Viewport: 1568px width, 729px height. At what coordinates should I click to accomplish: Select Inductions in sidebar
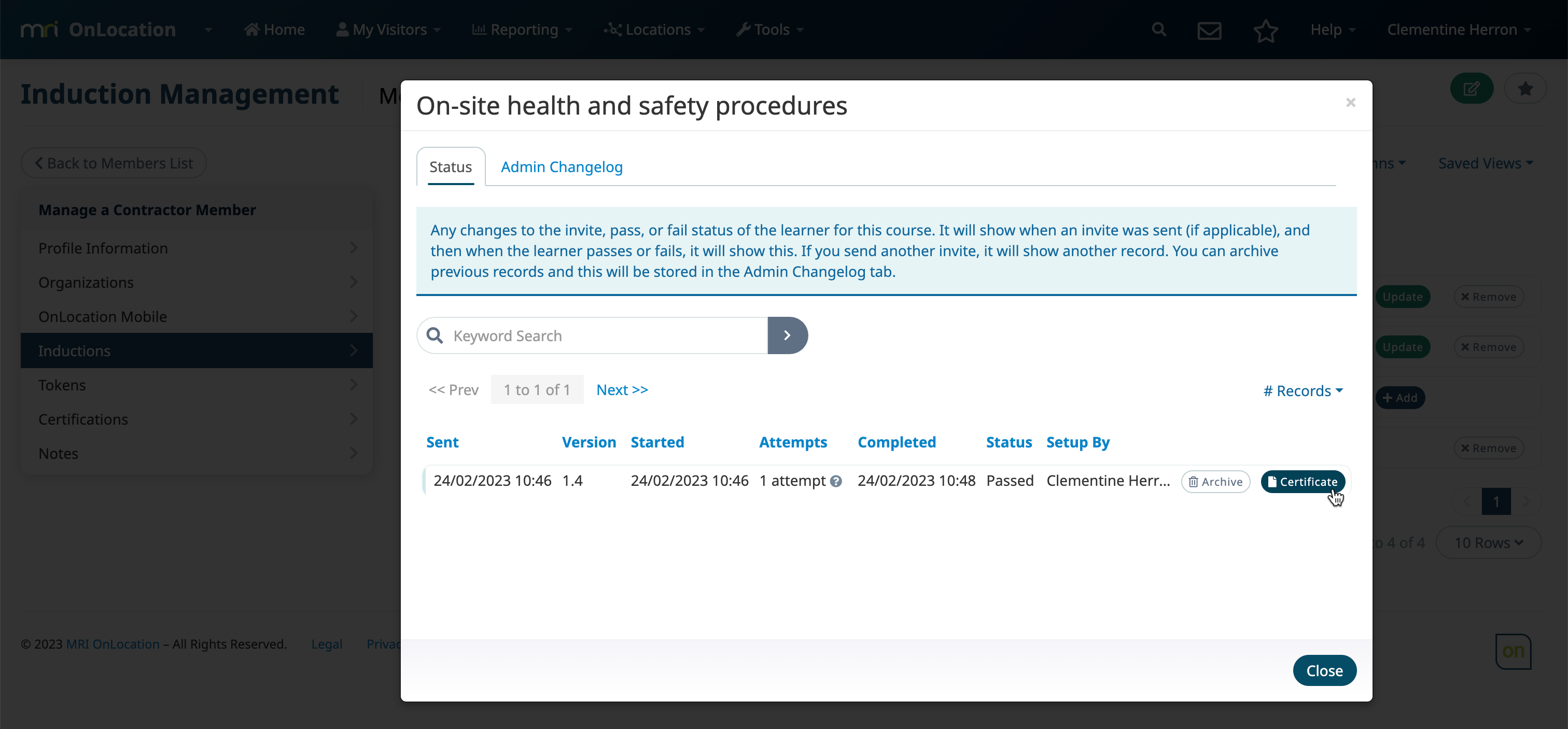coord(197,351)
